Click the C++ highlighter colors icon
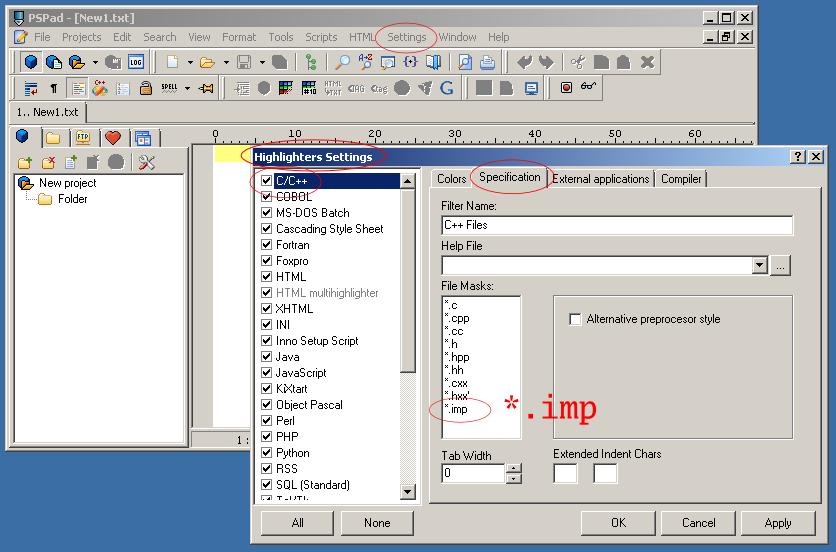This screenshot has height=552, width=836. 100,87
